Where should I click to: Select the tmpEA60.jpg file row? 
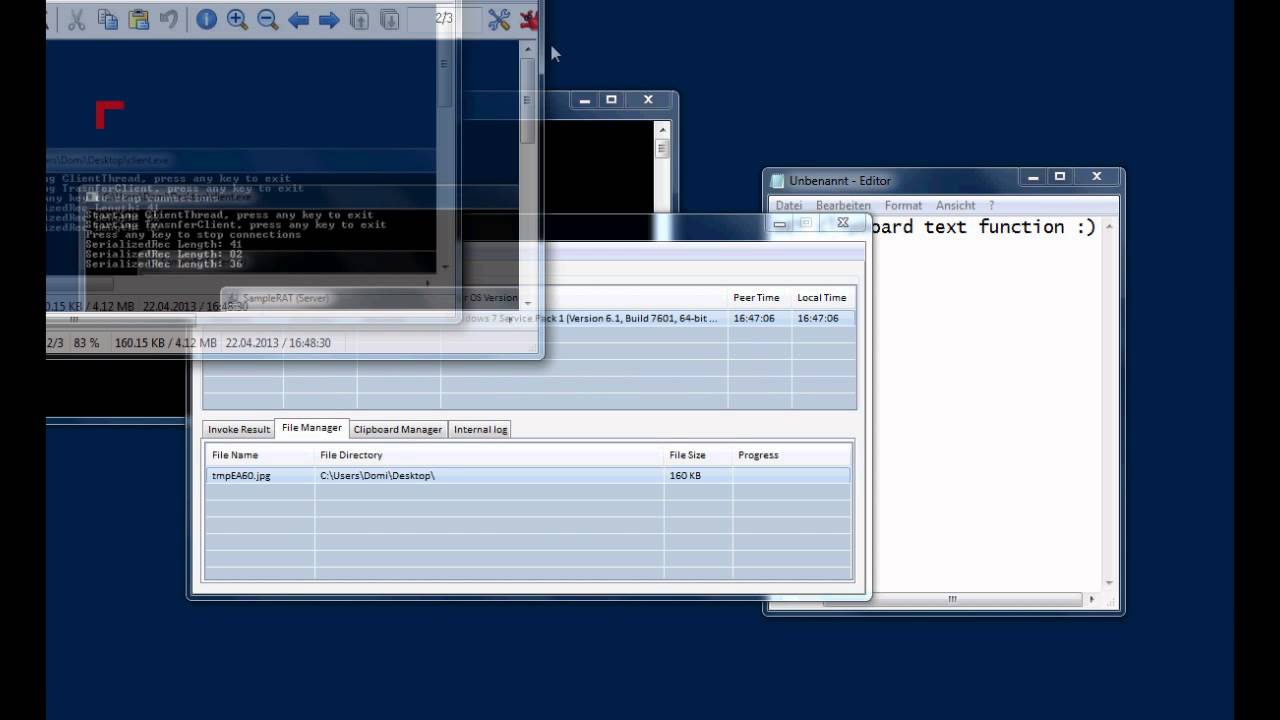pos(528,476)
